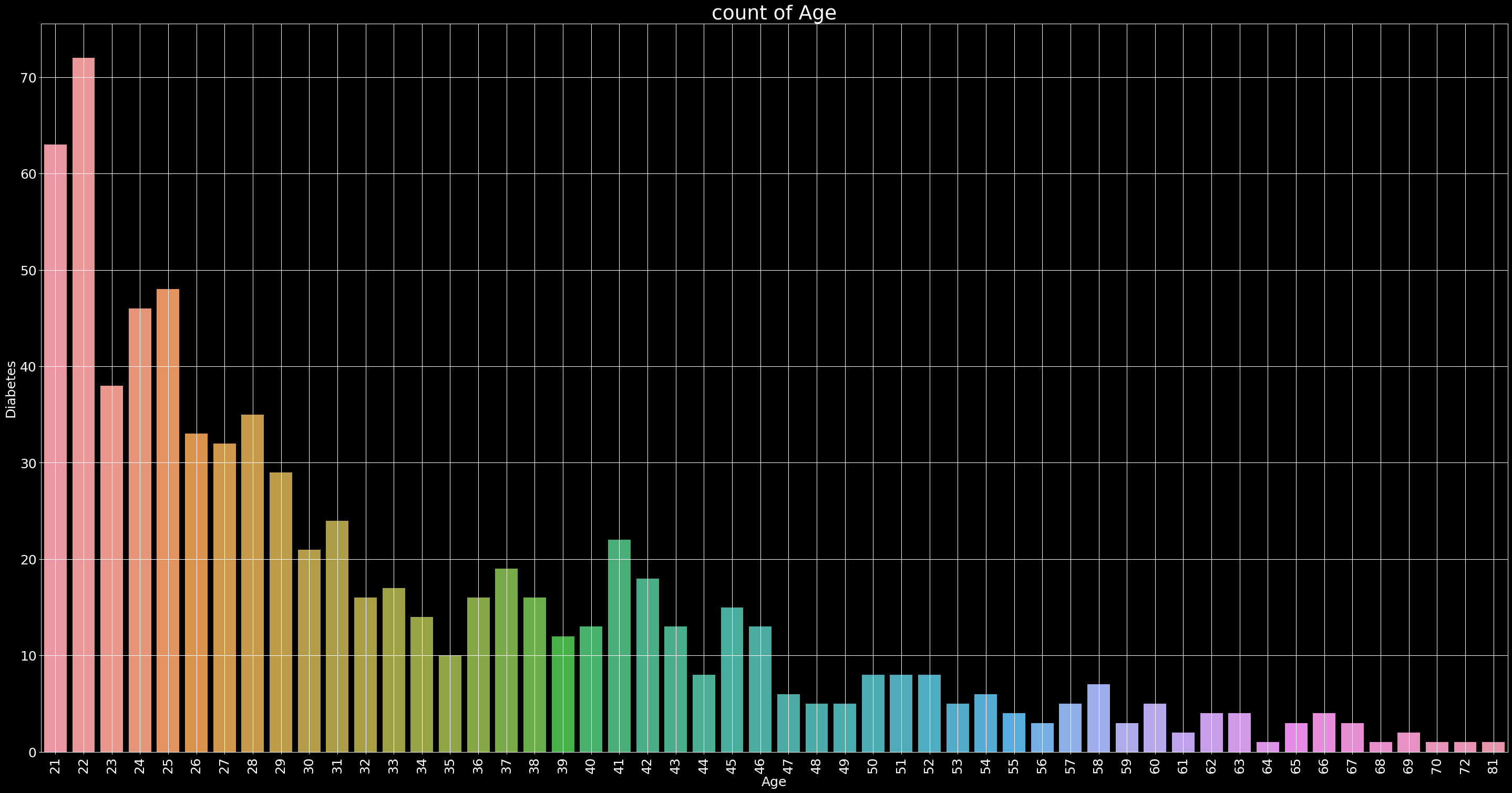Select the bar for age 37

click(507, 661)
